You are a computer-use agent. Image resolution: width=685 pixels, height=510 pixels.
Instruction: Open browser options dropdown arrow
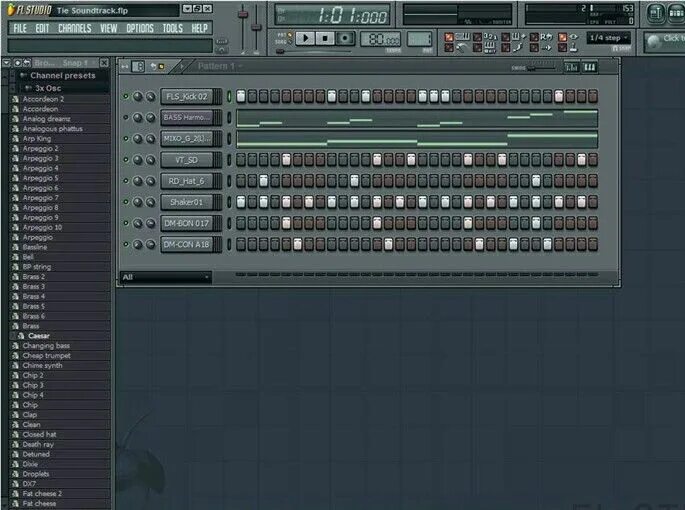pyautogui.click(x=6, y=63)
